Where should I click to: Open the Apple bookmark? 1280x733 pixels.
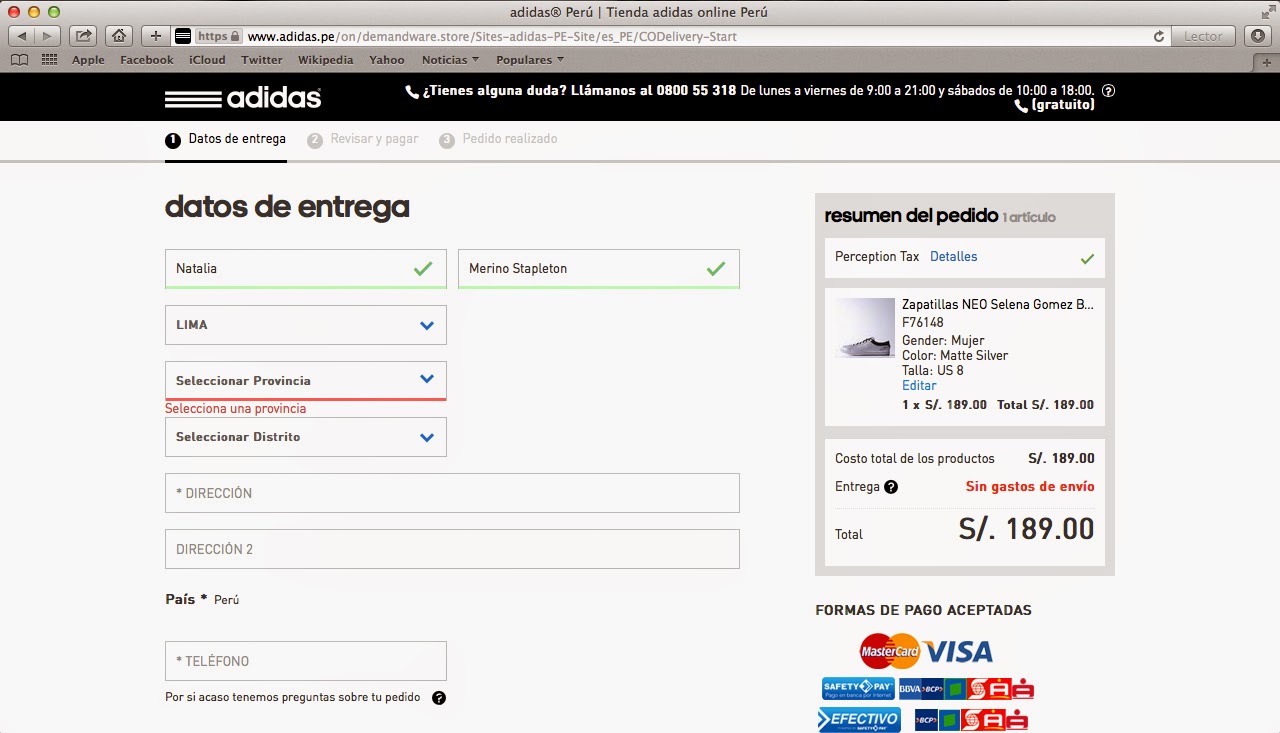click(88, 60)
